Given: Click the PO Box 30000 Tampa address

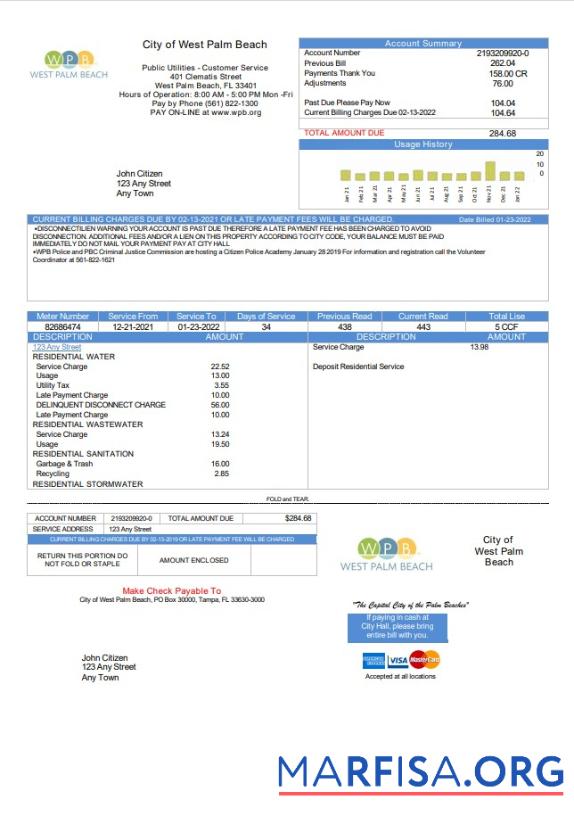Looking at the screenshot, I should (x=172, y=600).
